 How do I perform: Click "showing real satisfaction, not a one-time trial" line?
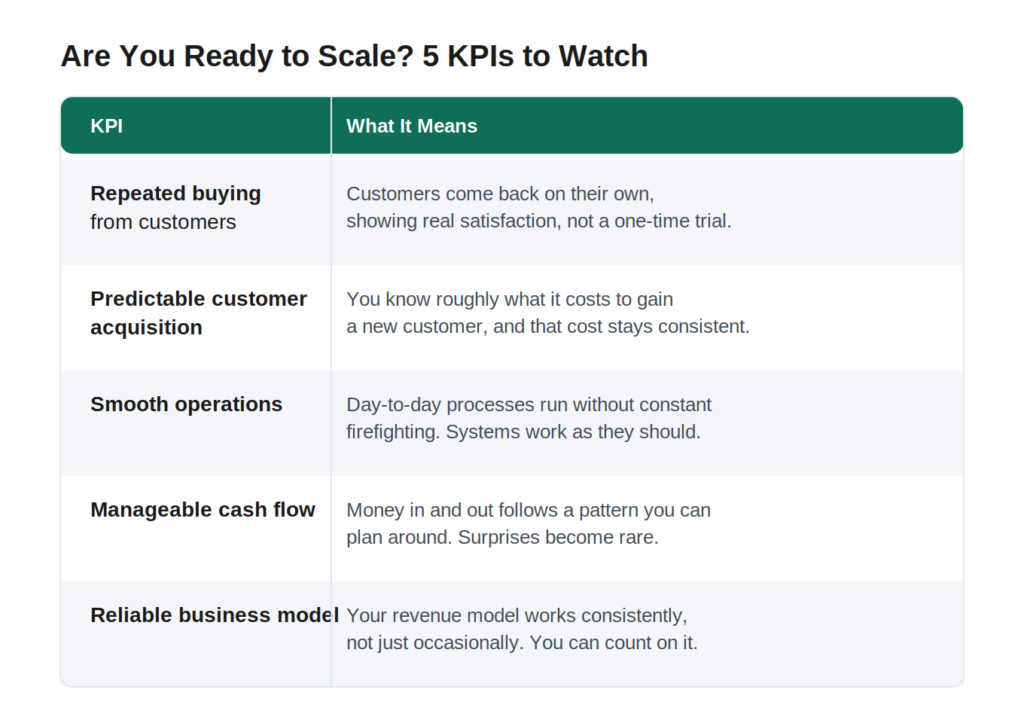pos(539,221)
